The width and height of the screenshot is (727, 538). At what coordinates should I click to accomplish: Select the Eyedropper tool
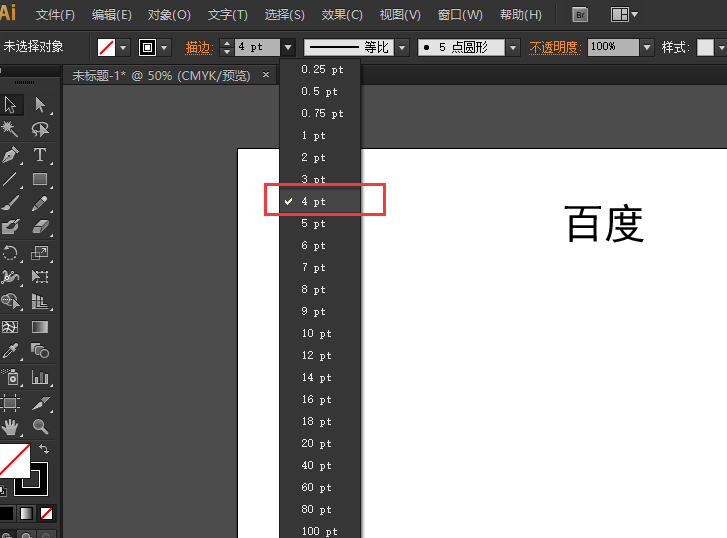click(10, 351)
